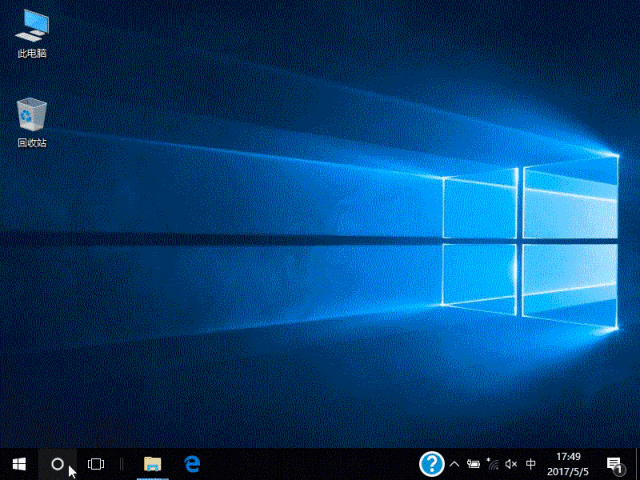Click the 回收站 label text
This screenshot has height=480, width=640.
pyautogui.click(x=32, y=142)
